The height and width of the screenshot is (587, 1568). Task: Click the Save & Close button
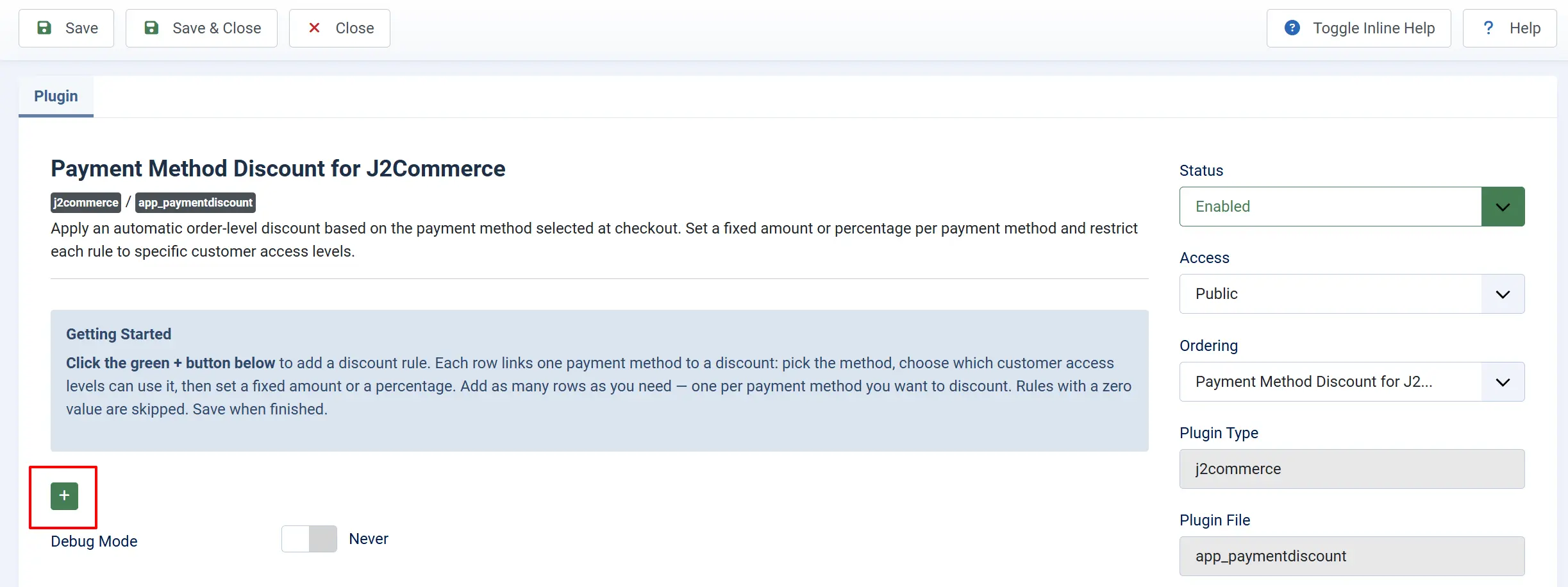coord(201,28)
